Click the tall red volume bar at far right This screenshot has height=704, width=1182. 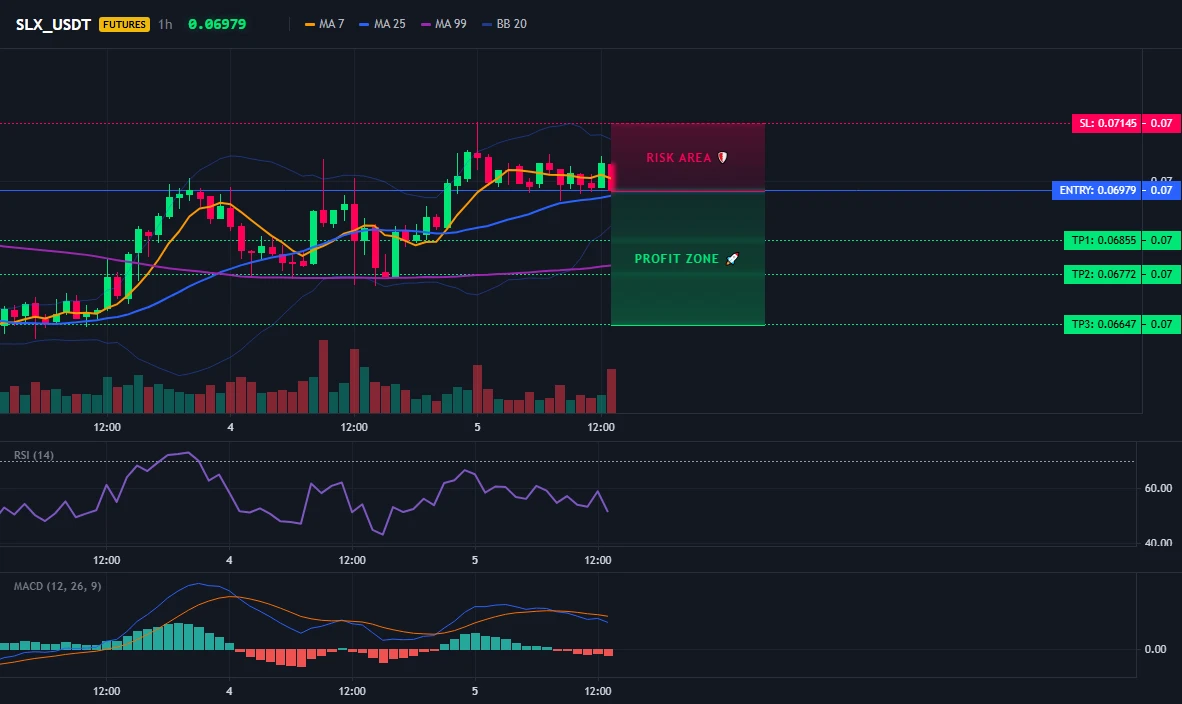click(x=611, y=391)
